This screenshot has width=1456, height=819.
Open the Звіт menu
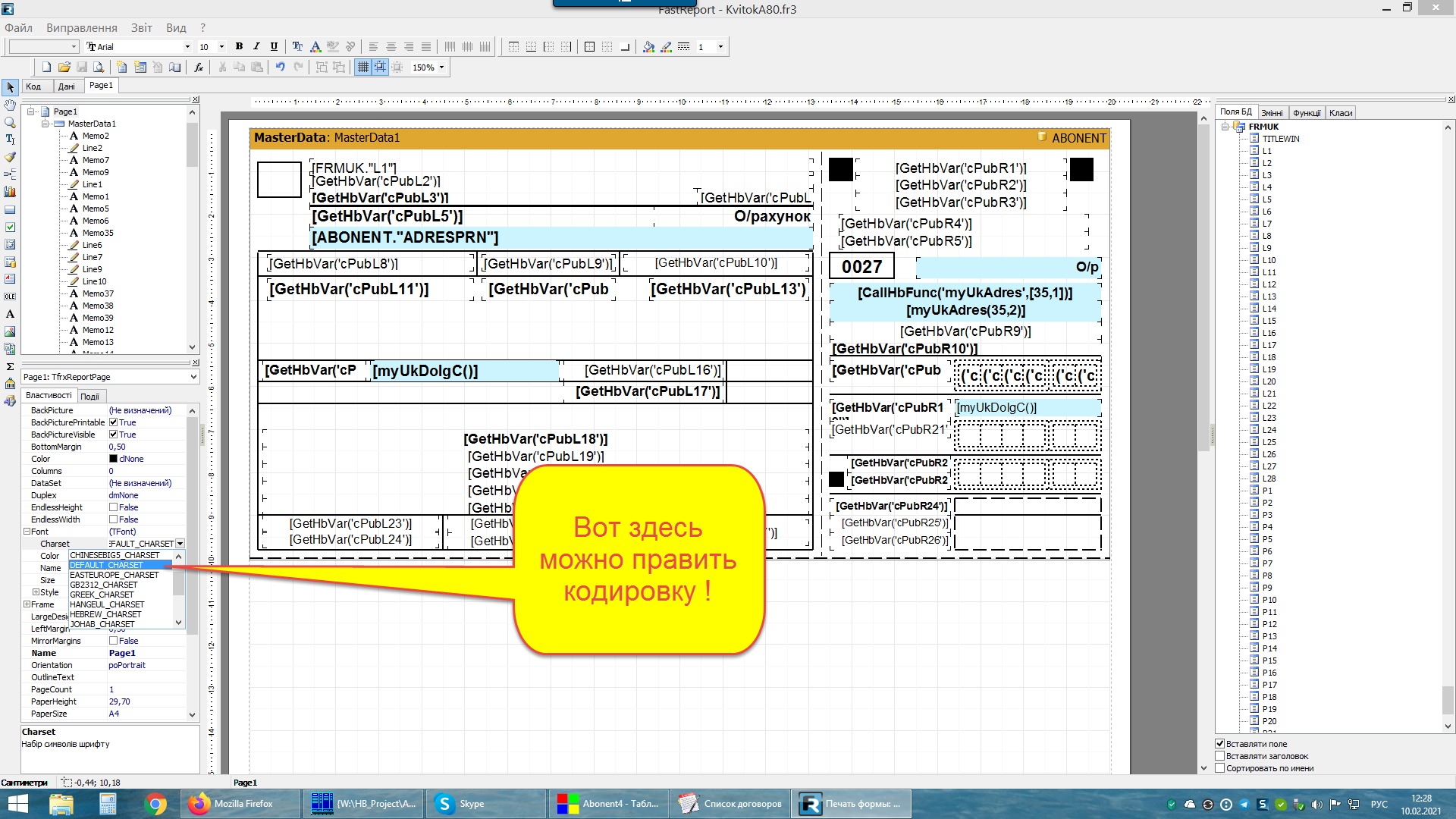[142, 28]
